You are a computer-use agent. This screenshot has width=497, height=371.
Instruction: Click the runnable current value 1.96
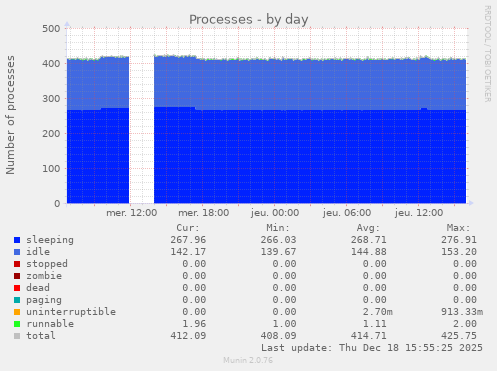click(x=194, y=324)
